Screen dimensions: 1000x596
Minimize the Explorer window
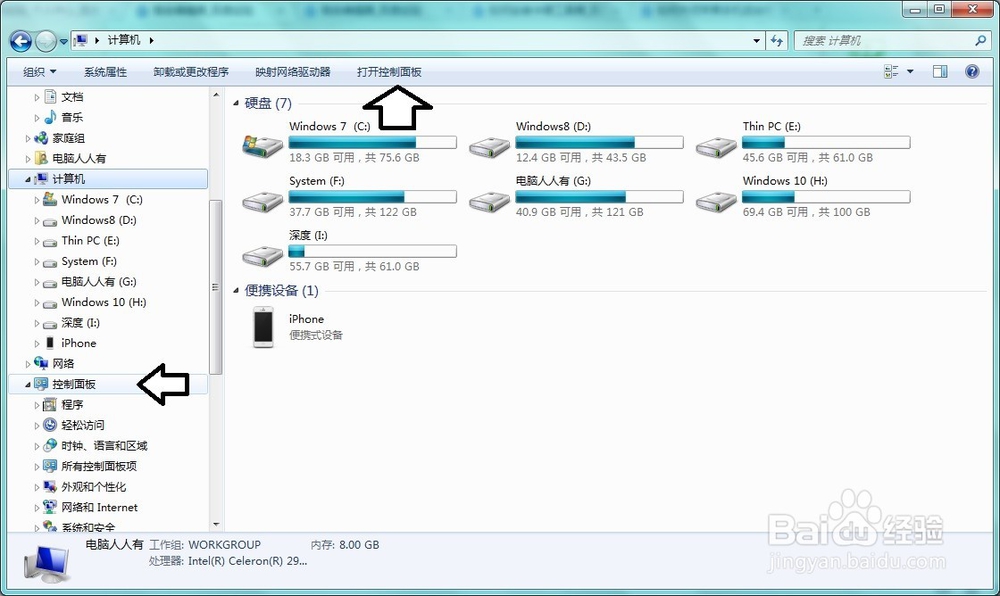click(x=915, y=10)
